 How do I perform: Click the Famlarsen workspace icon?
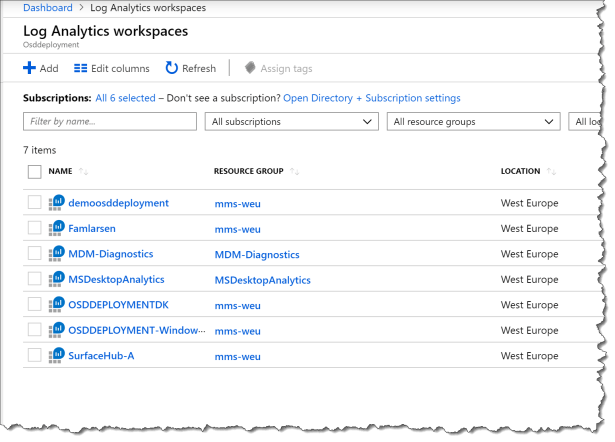point(56,228)
